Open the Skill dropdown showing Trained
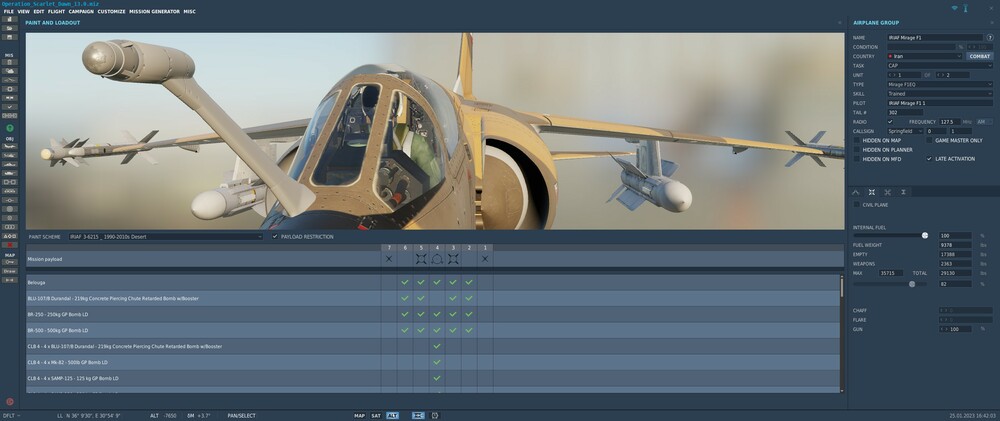 click(939, 94)
